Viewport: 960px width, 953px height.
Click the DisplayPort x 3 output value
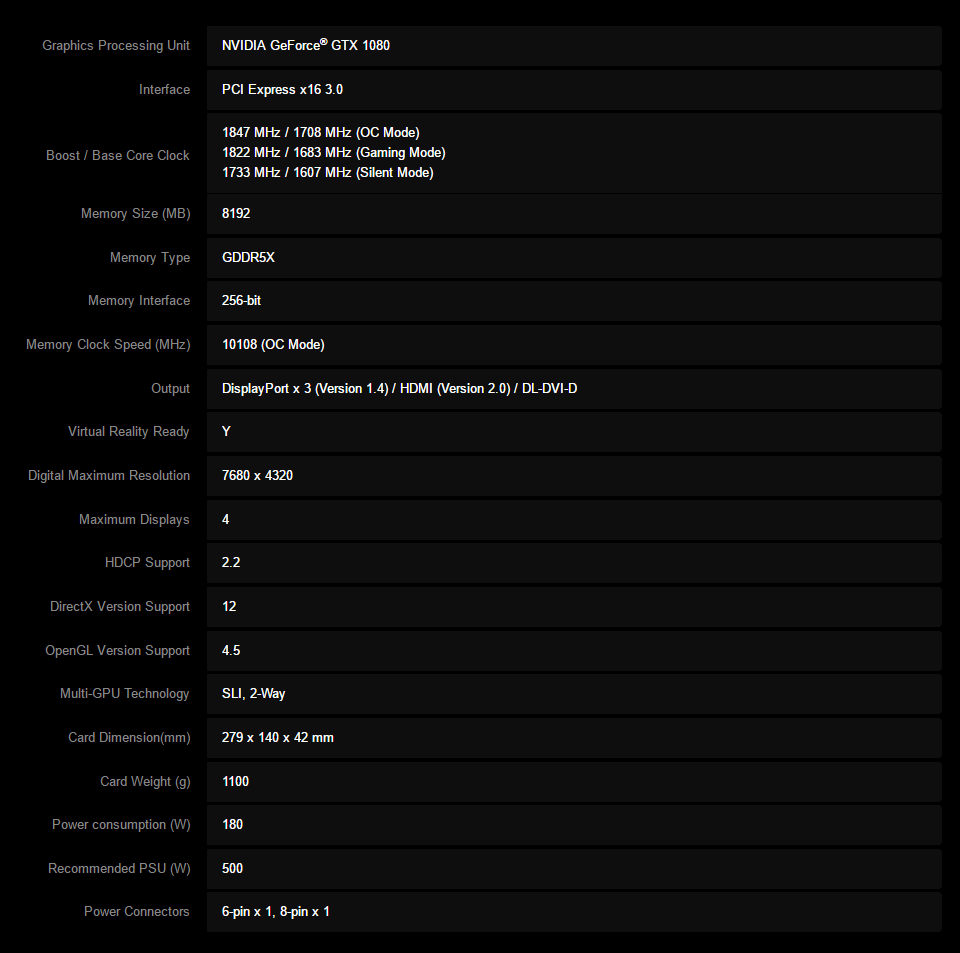pos(399,389)
